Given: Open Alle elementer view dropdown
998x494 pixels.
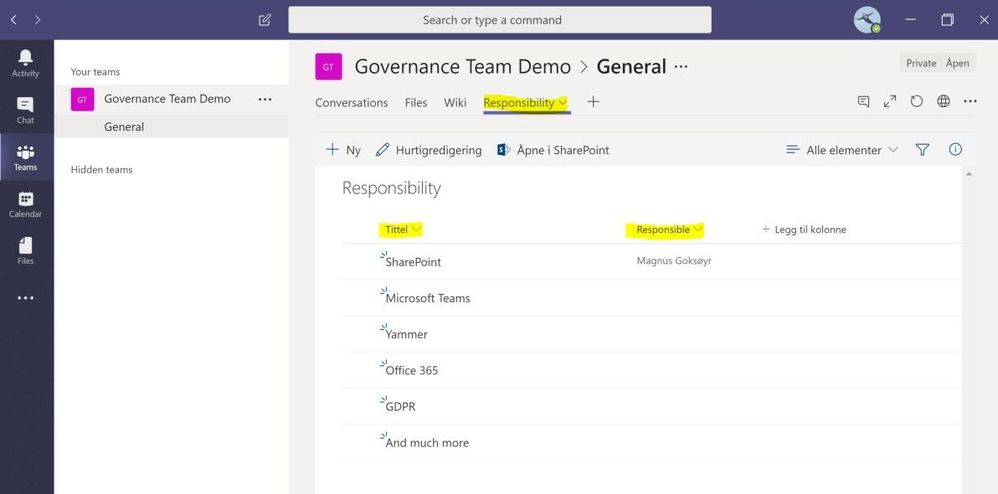Looking at the screenshot, I should click(842, 150).
